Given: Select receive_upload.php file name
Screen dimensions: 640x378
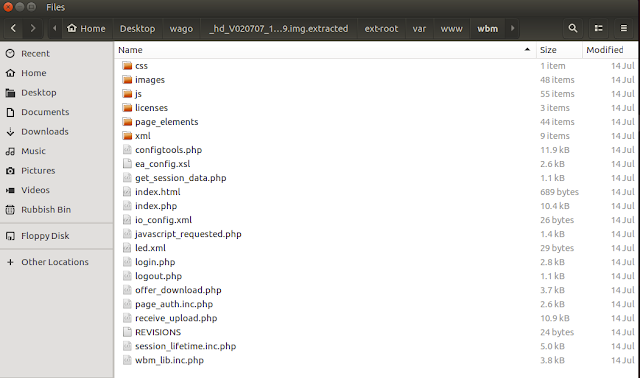Looking at the screenshot, I should (176, 318).
